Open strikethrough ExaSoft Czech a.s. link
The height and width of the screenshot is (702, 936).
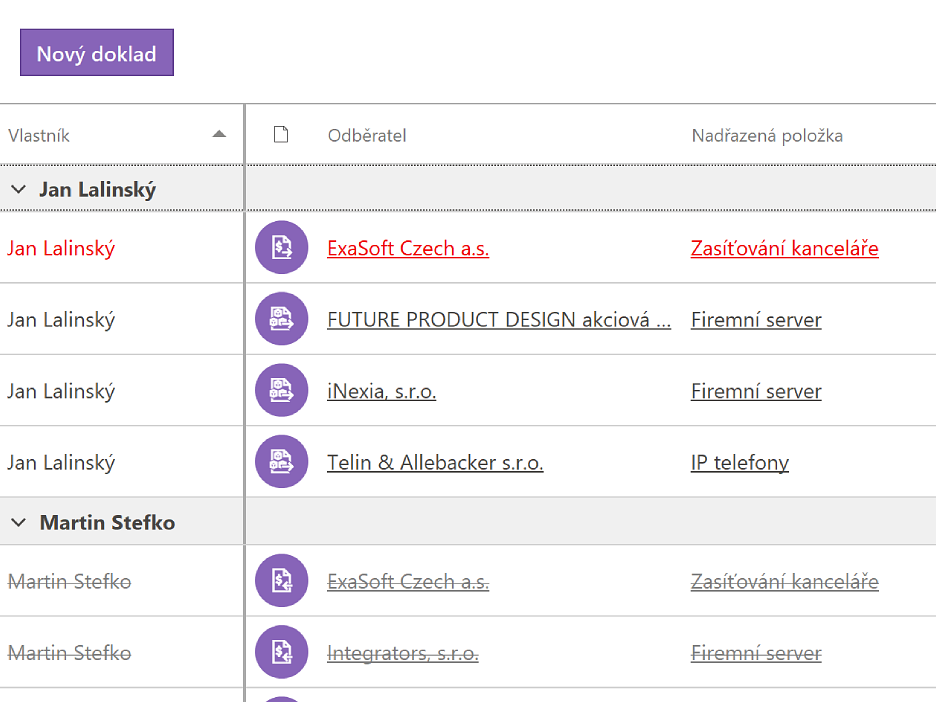point(408,581)
